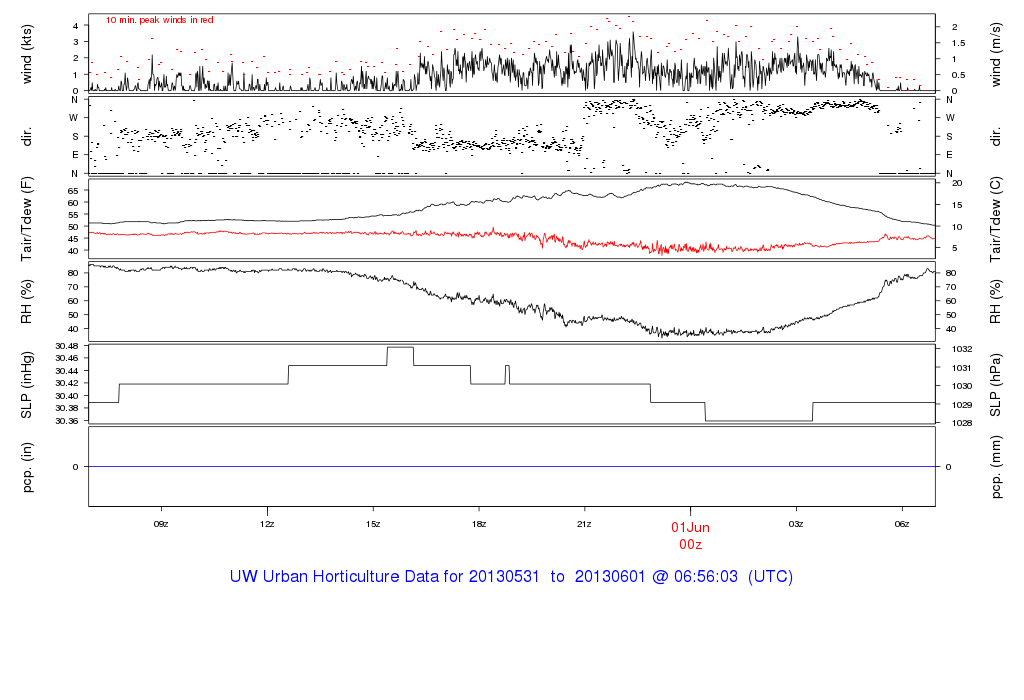Select the red '01Jun' date label
This screenshot has height=700, width=1024.
690,528
